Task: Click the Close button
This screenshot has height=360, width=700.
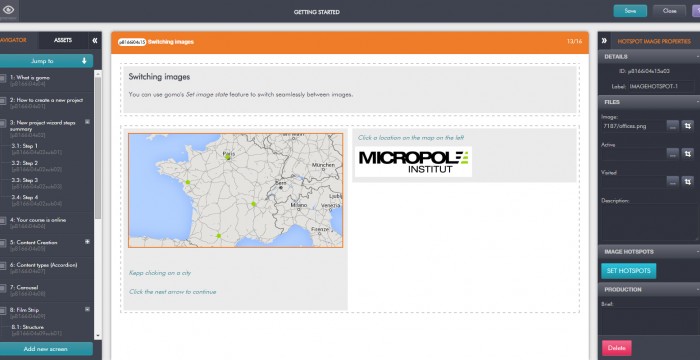Action: pyautogui.click(x=669, y=11)
